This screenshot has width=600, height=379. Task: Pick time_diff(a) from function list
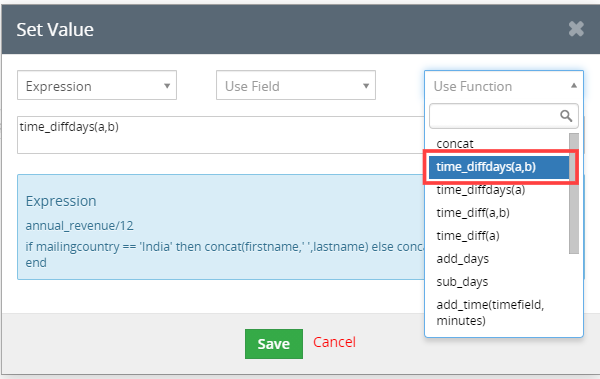point(499,235)
